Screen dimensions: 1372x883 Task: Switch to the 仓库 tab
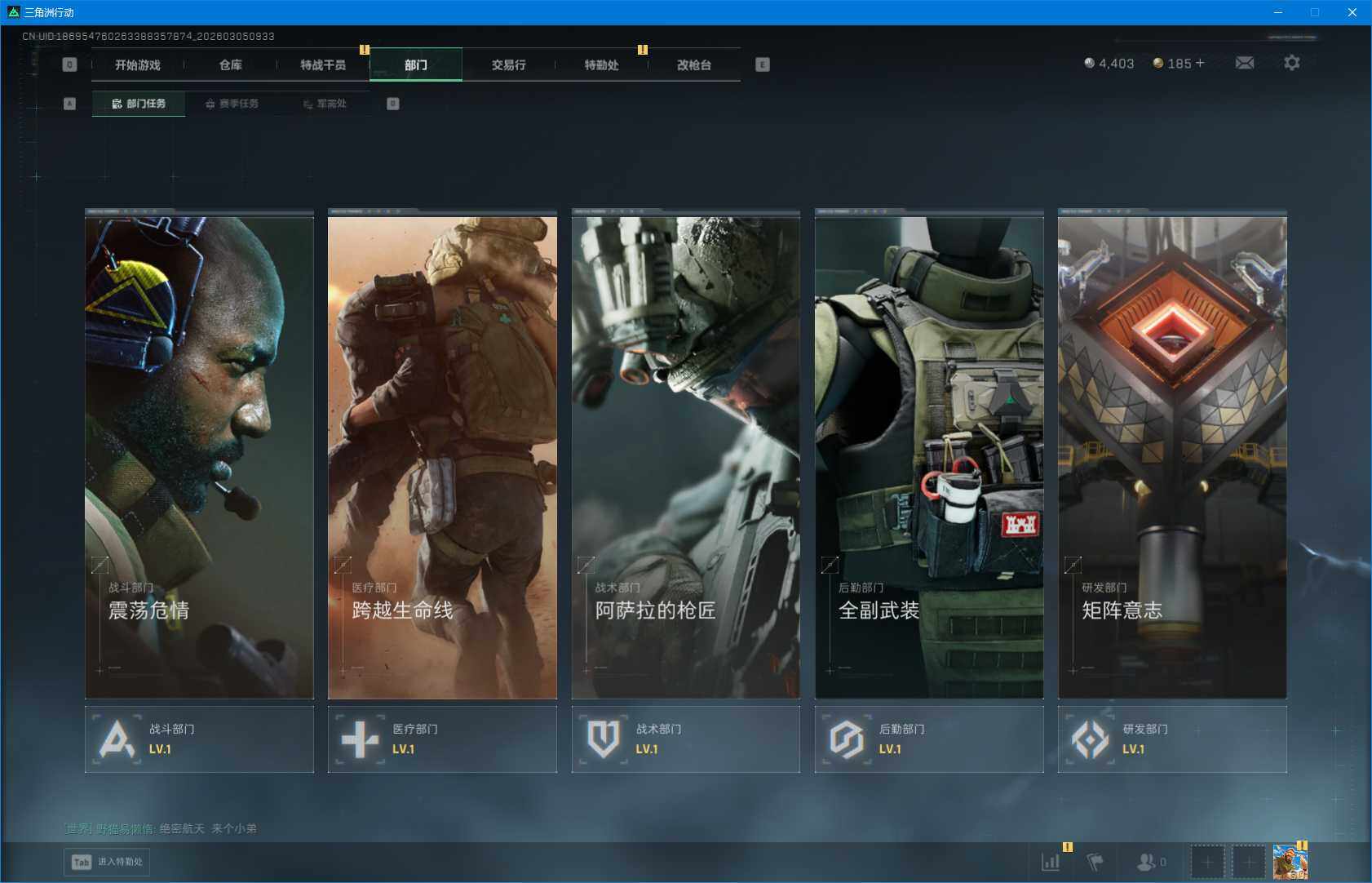pos(230,65)
